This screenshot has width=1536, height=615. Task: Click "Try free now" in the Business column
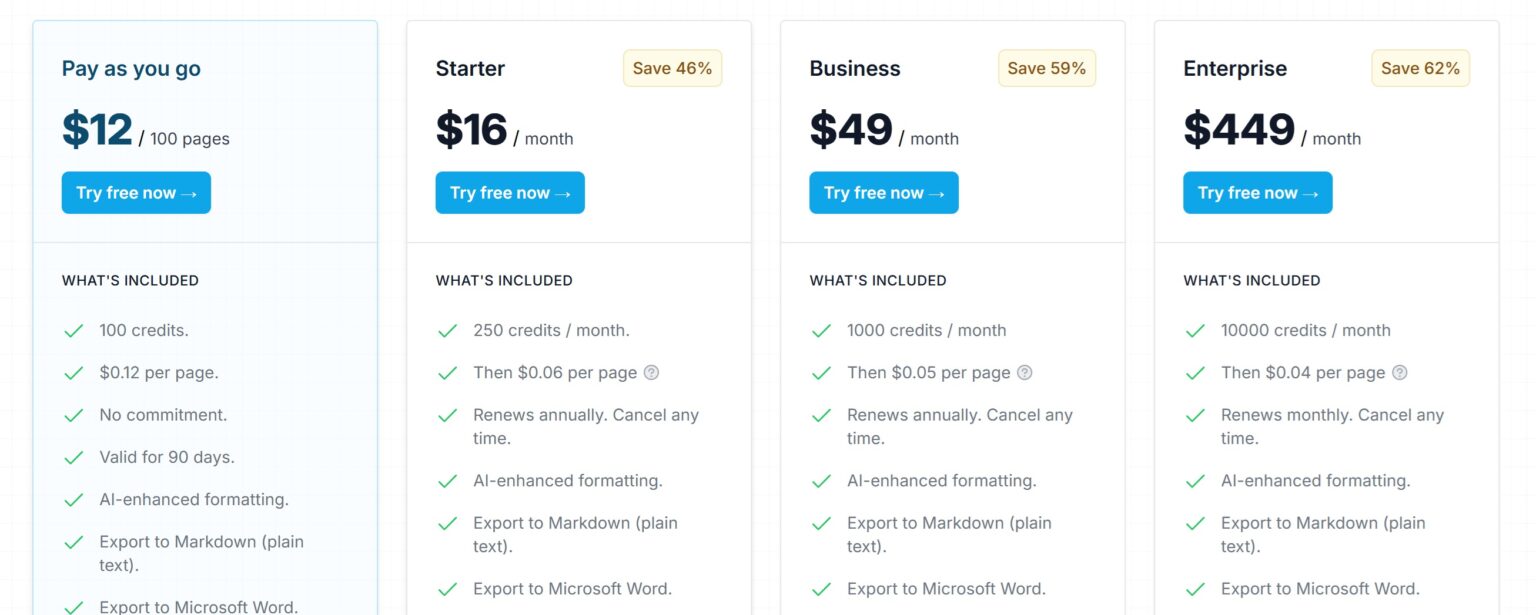pos(883,192)
